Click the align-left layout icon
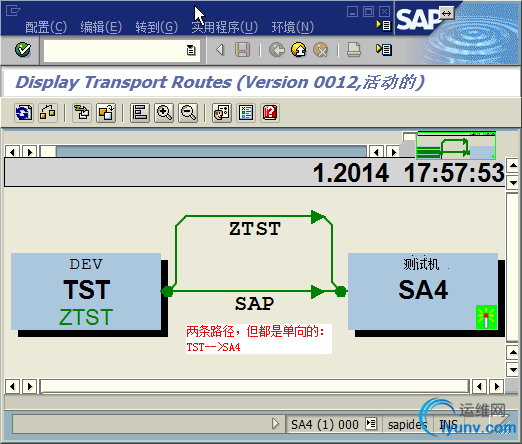522x444 pixels. click(140, 113)
